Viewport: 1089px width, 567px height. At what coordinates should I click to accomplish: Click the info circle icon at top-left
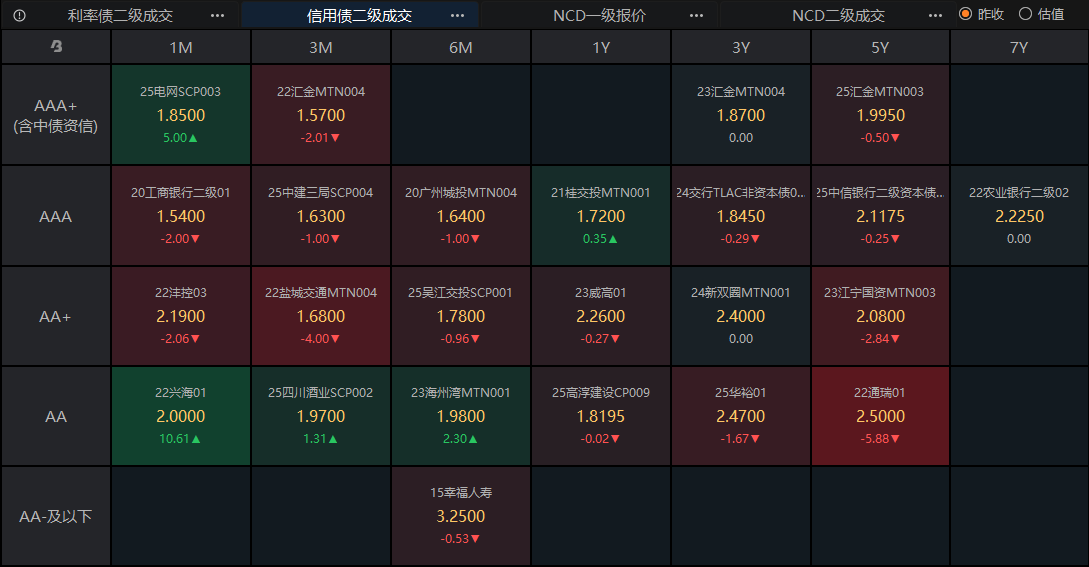coord(19,15)
